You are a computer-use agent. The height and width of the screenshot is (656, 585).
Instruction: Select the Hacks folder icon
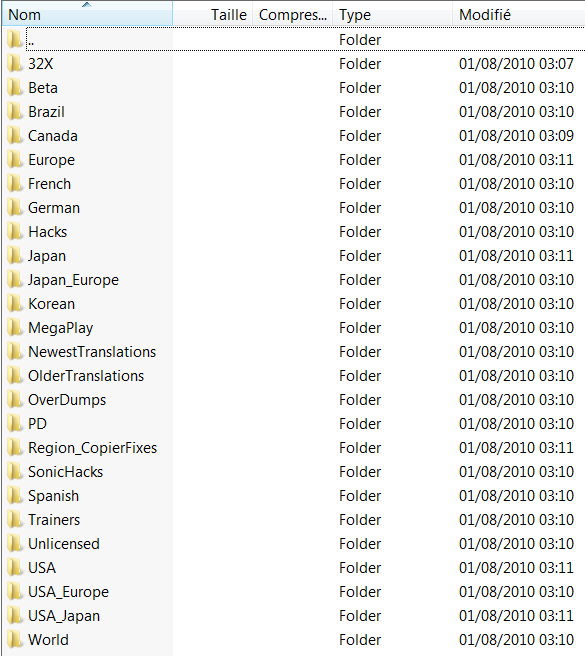(15, 232)
